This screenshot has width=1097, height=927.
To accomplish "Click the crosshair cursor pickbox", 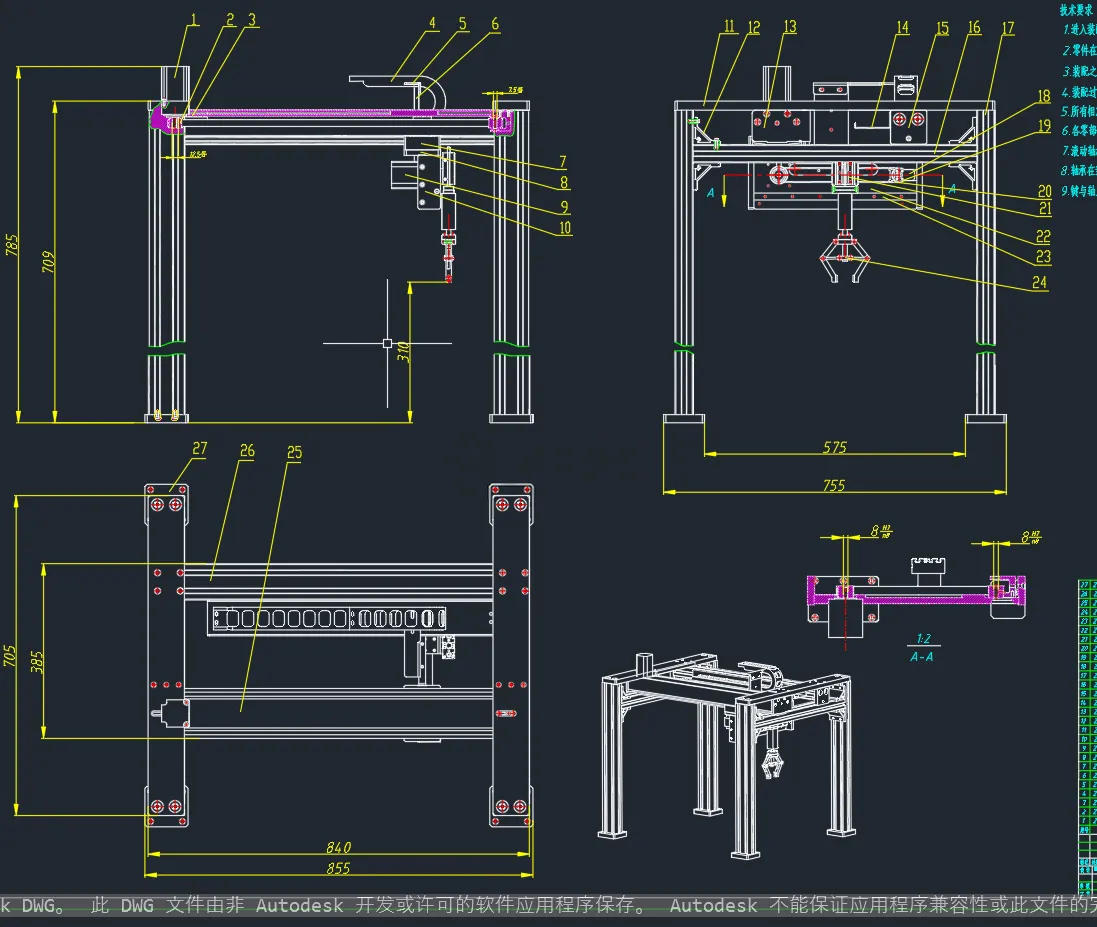I will click(x=388, y=343).
